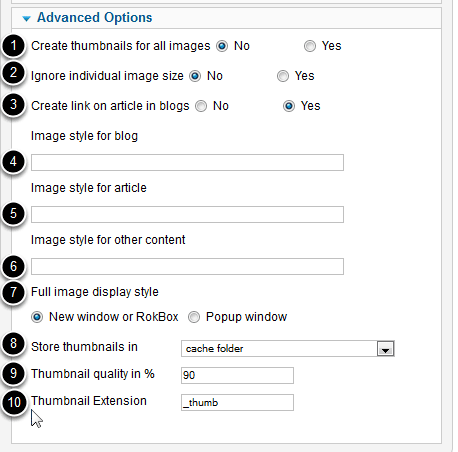Viewport: 458px width, 452px height.
Task: Click the Advanced Options header title
Action: pos(95,18)
